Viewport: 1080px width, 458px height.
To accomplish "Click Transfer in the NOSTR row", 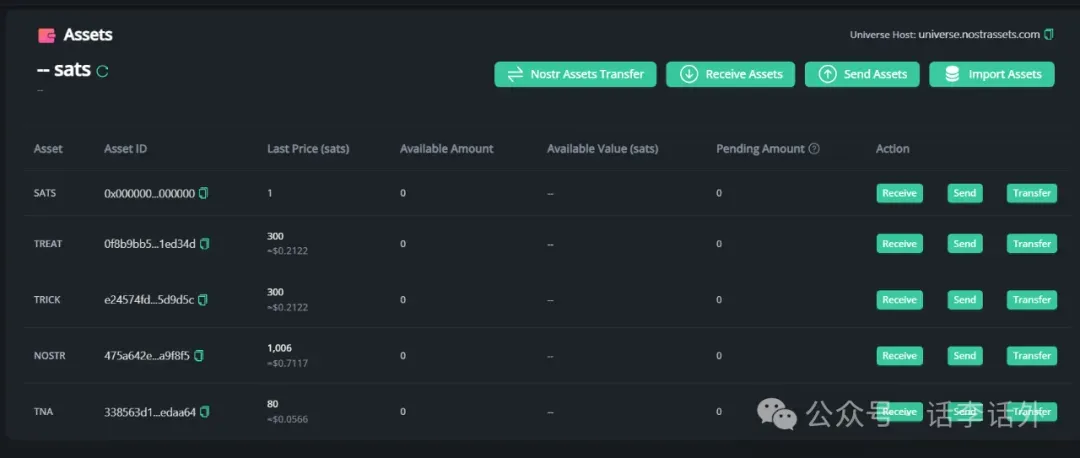I will (x=1032, y=355).
